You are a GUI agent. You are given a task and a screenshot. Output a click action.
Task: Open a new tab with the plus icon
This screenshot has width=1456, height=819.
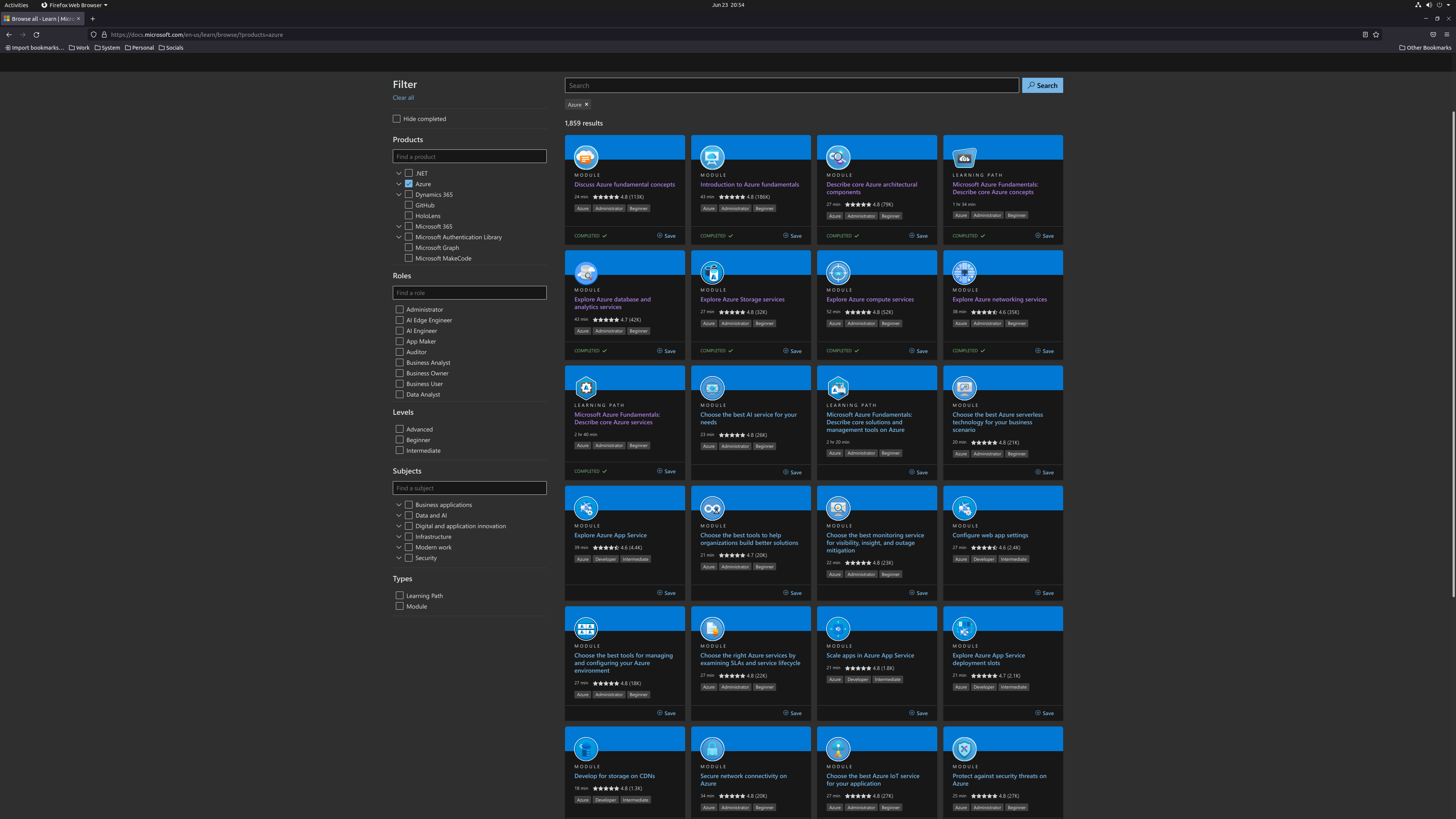[x=93, y=19]
